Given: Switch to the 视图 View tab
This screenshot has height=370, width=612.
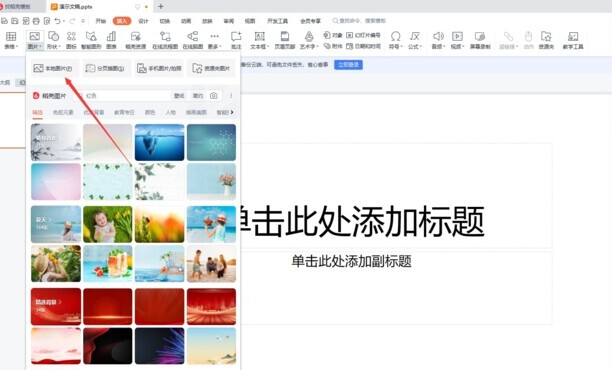Looking at the screenshot, I should [x=250, y=21].
